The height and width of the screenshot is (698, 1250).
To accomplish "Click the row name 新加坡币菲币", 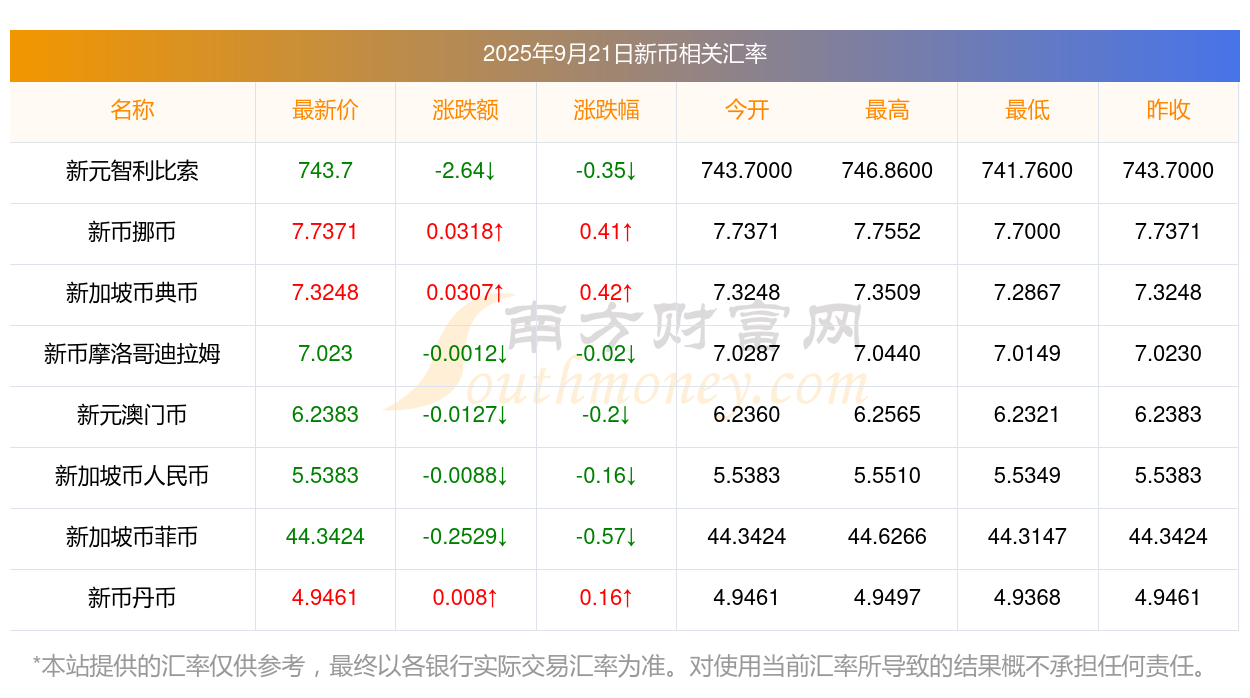I will click(132, 537).
